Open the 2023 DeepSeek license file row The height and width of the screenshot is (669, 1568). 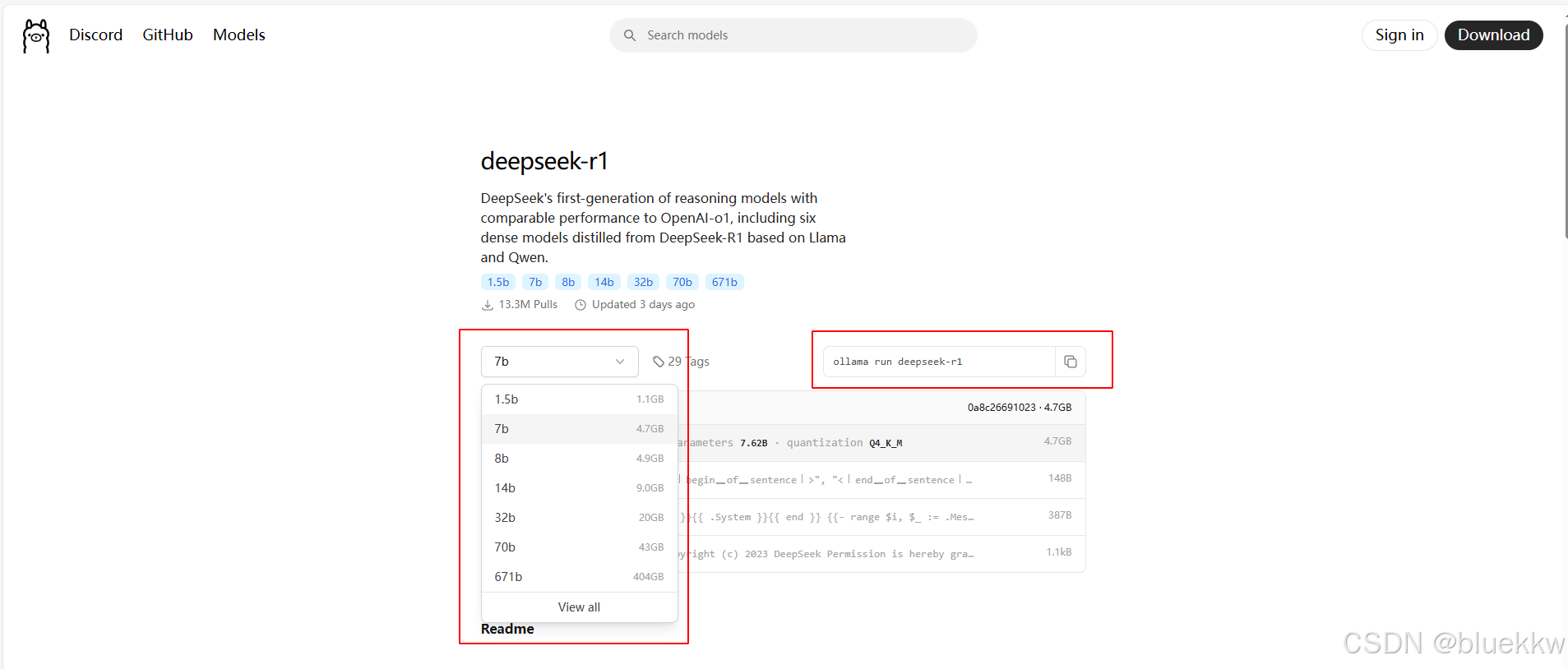point(881,554)
